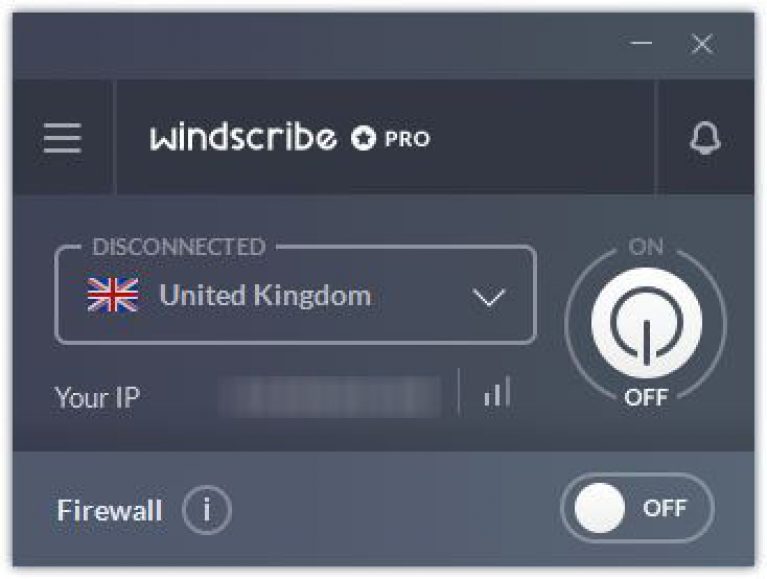
Task: Click the OFF label below power button
Action: tap(646, 398)
